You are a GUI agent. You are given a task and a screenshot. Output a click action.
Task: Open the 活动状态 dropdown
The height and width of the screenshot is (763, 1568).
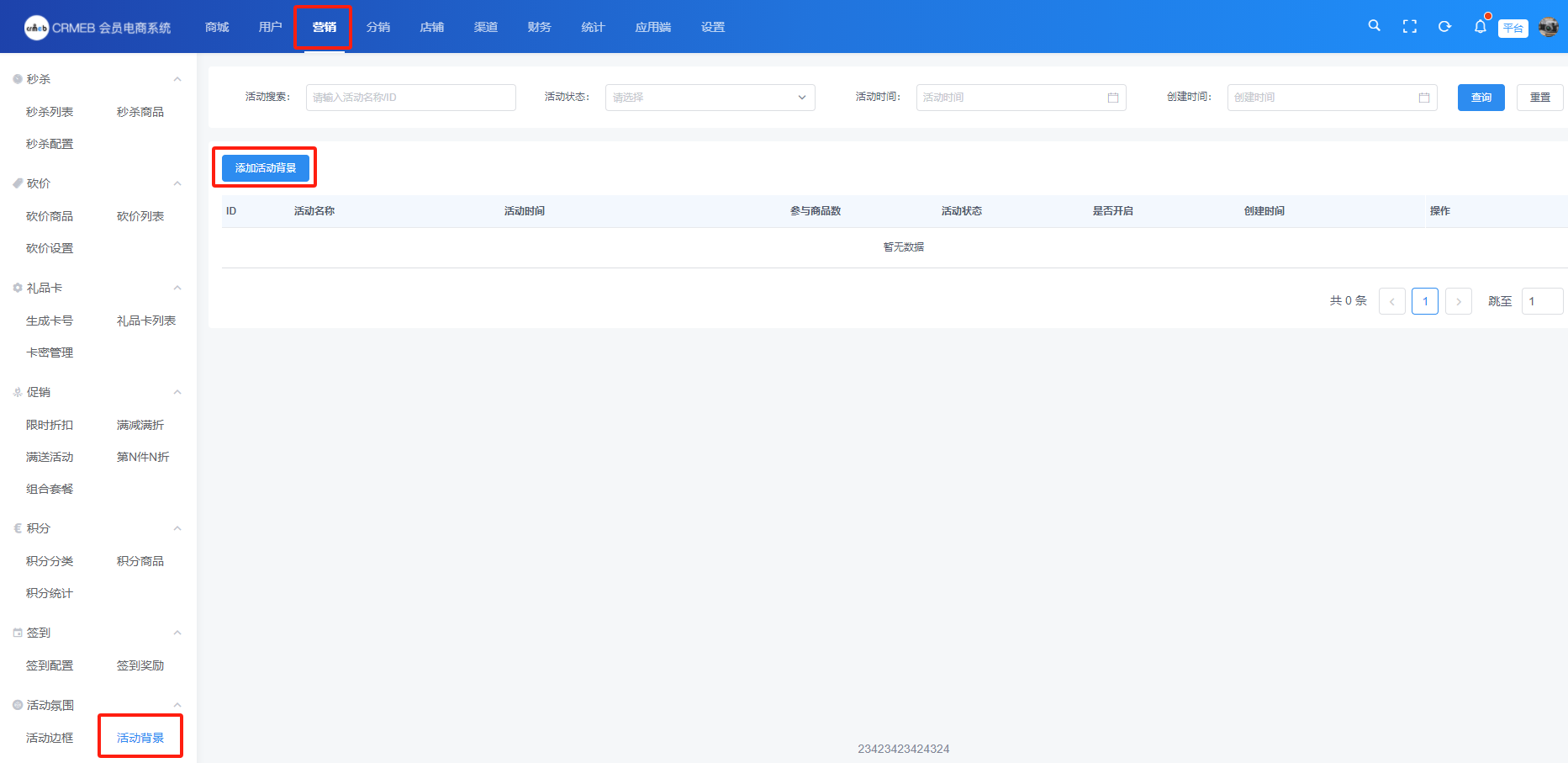click(710, 98)
